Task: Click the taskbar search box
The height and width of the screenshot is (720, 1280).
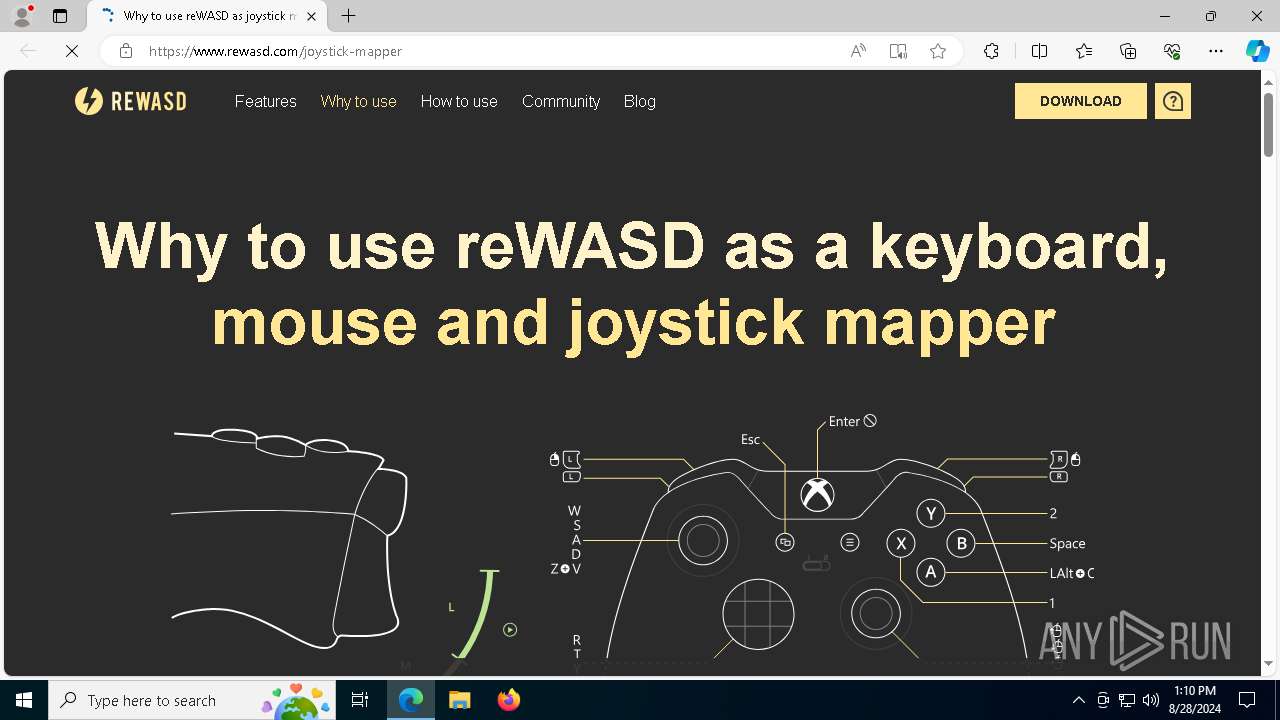Action: tap(192, 700)
